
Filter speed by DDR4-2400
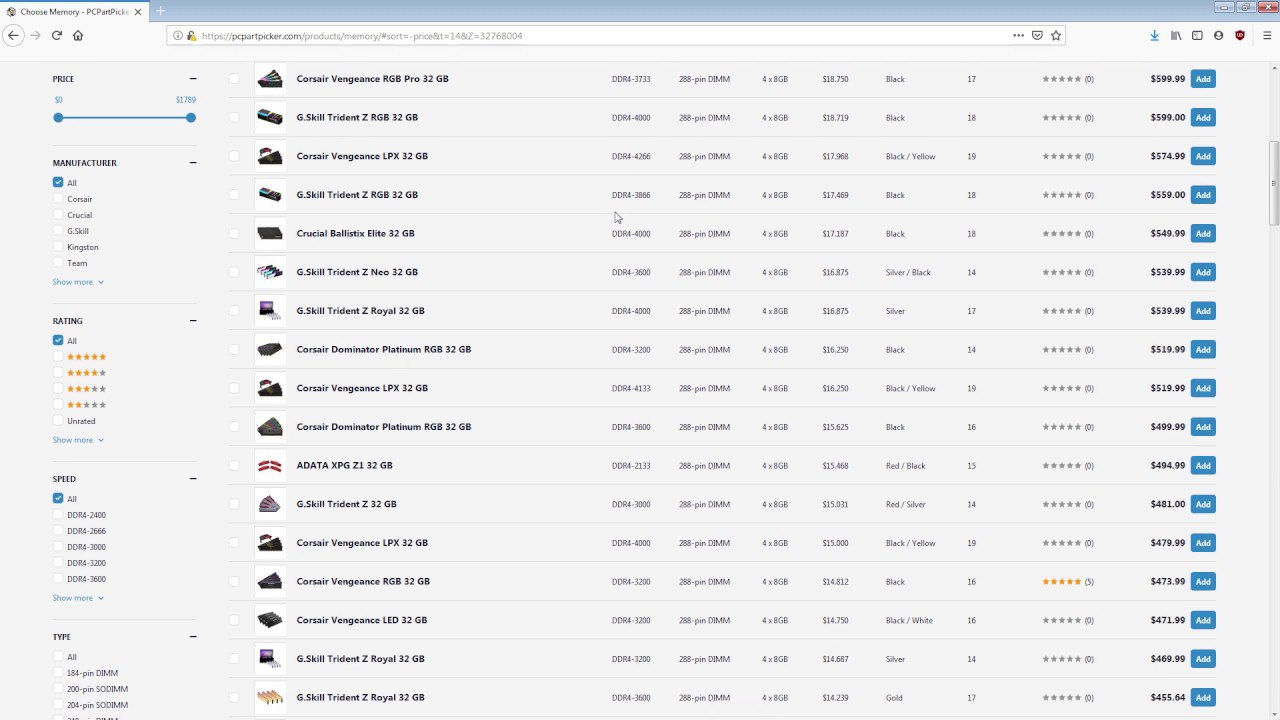click(x=58, y=515)
